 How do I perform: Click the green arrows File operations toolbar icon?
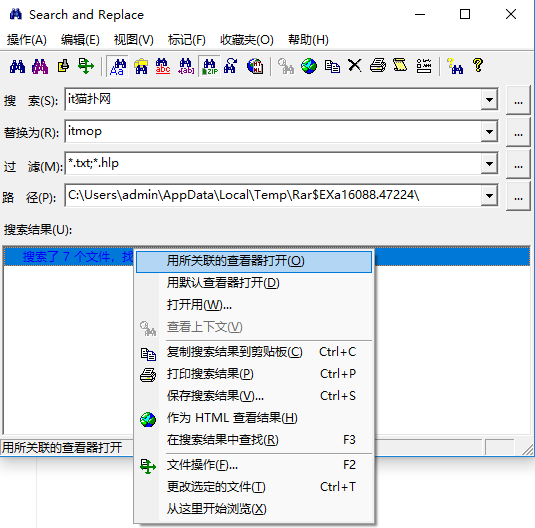86,66
